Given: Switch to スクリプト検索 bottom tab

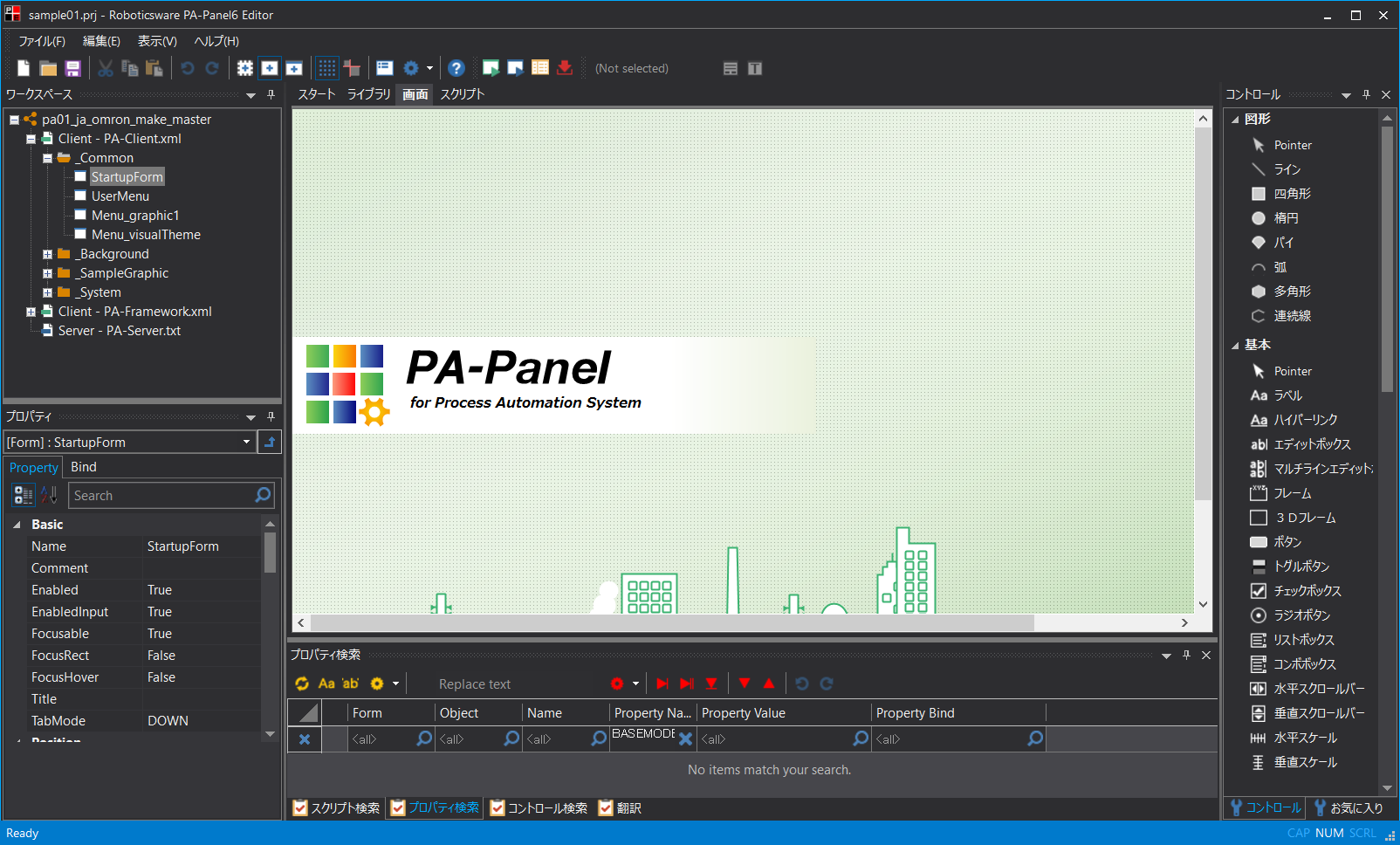Looking at the screenshot, I should pyautogui.click(x=337, y=808).
